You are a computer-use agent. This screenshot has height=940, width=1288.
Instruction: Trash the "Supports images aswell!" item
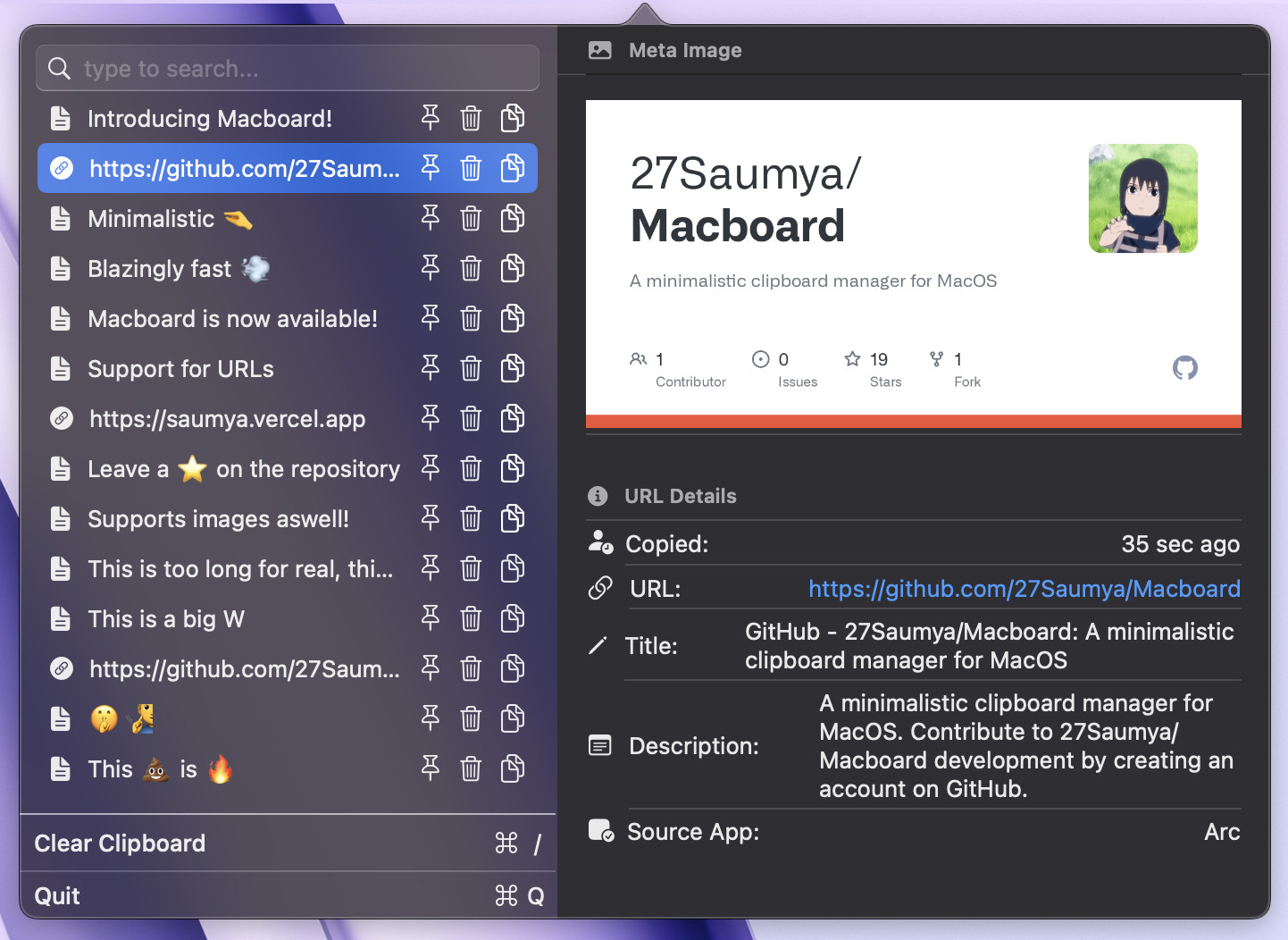point(471,518)
